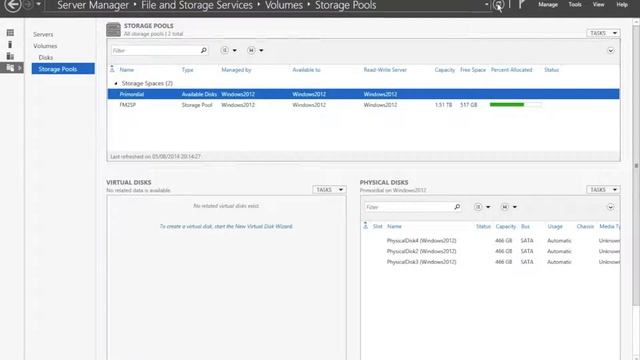Collapse the Storage Spaces (2) group

[x=116, y=83]
